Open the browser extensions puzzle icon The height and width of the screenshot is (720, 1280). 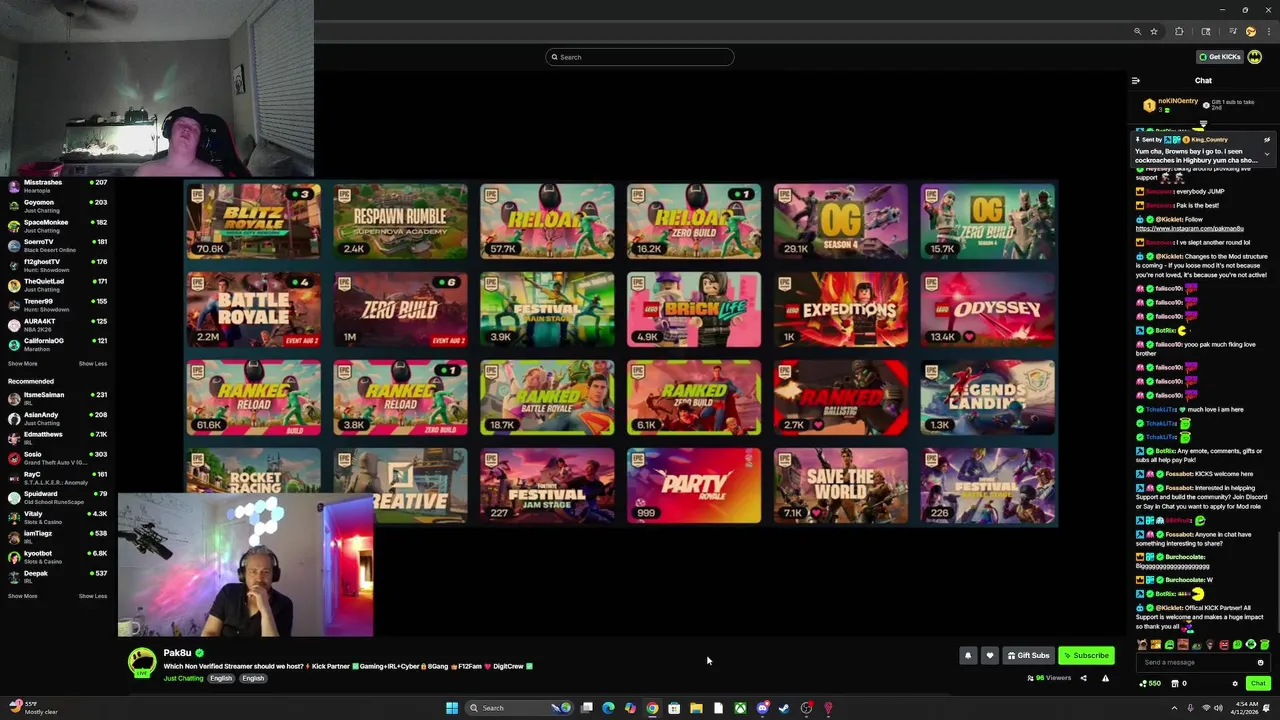[1179, 32]
